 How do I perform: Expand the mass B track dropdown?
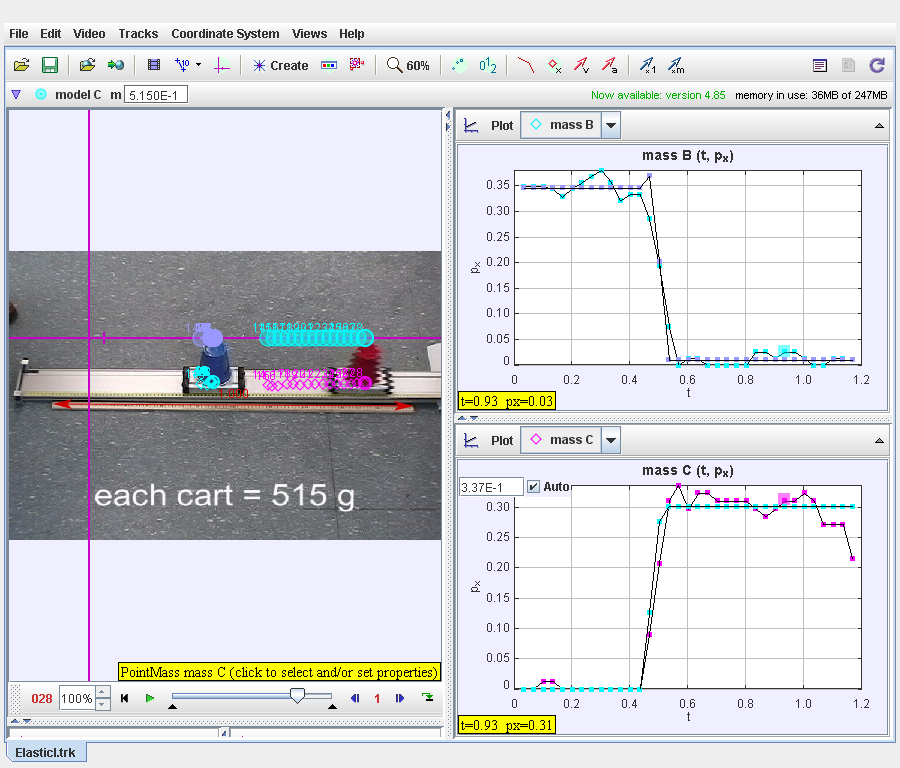pyautogui.click(x=611, y=125)
